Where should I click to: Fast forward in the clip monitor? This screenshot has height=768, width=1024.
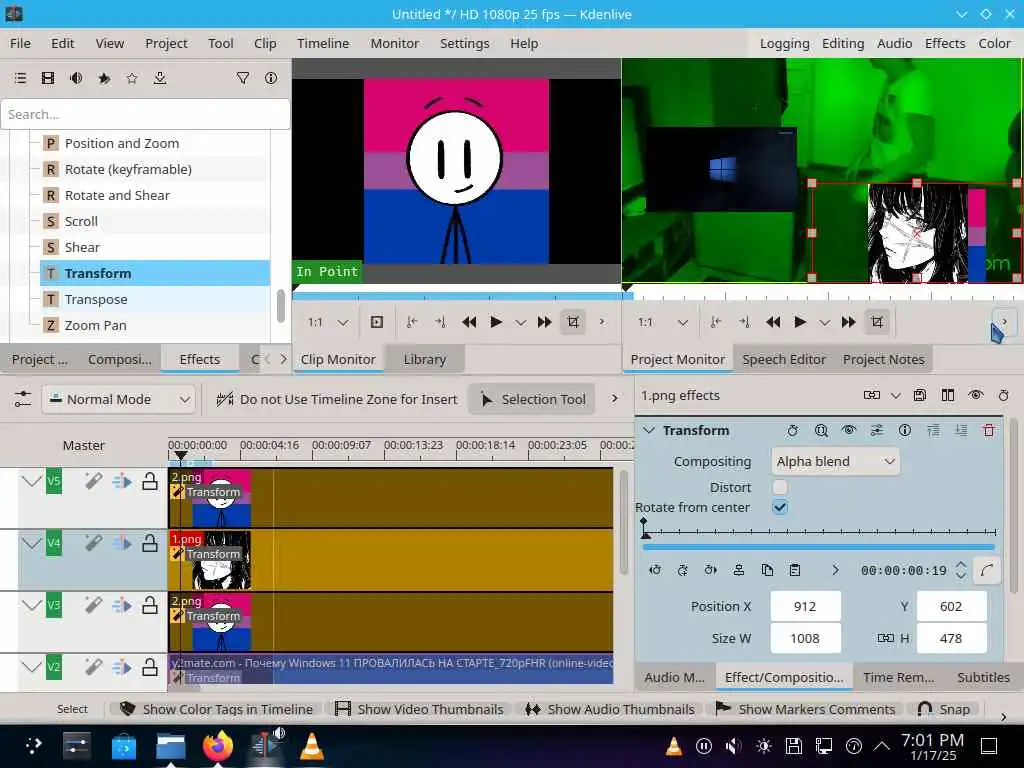[x=544, y=322]
